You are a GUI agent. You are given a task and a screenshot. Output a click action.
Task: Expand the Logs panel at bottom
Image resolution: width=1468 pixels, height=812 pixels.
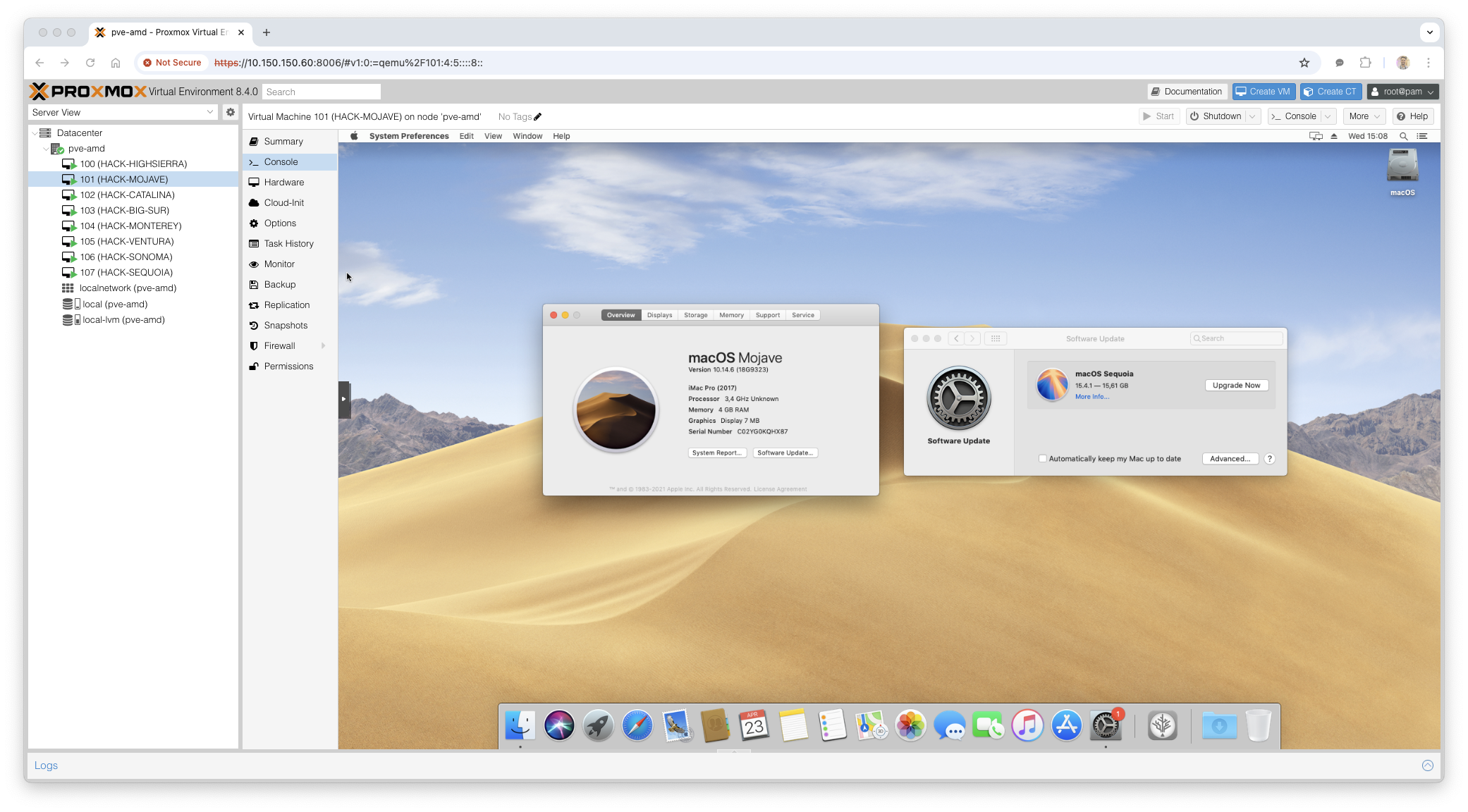[x=1427, y=765]
